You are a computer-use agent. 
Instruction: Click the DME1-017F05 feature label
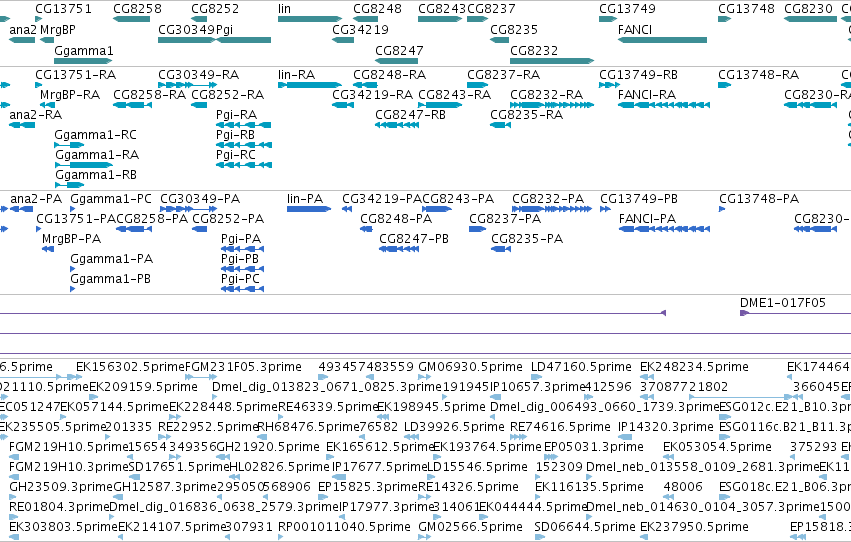pyautogui.click(x=783, y=303)
